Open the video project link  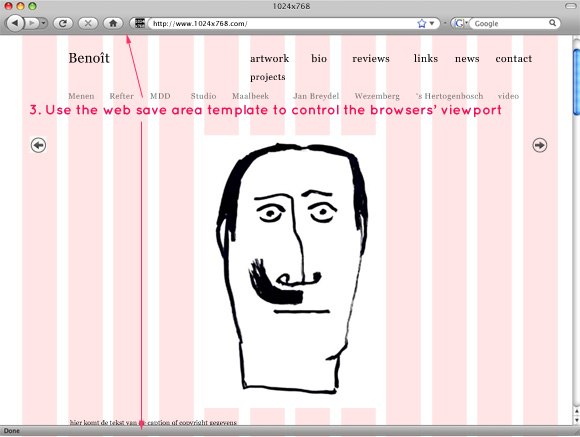click(508, 96)
